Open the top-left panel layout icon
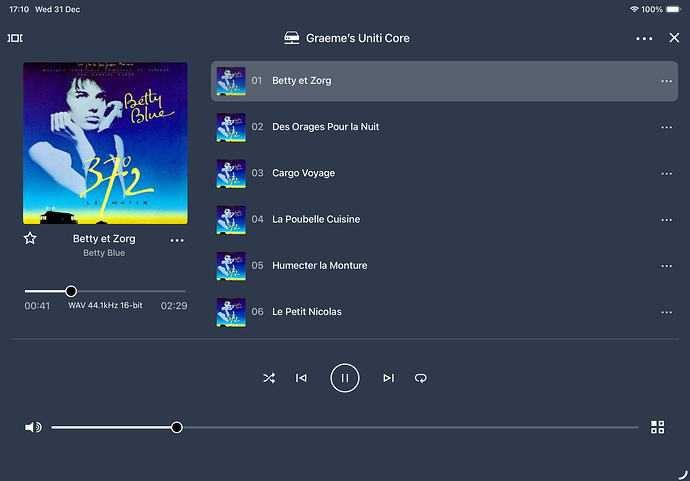 click(x=15, y=38)
